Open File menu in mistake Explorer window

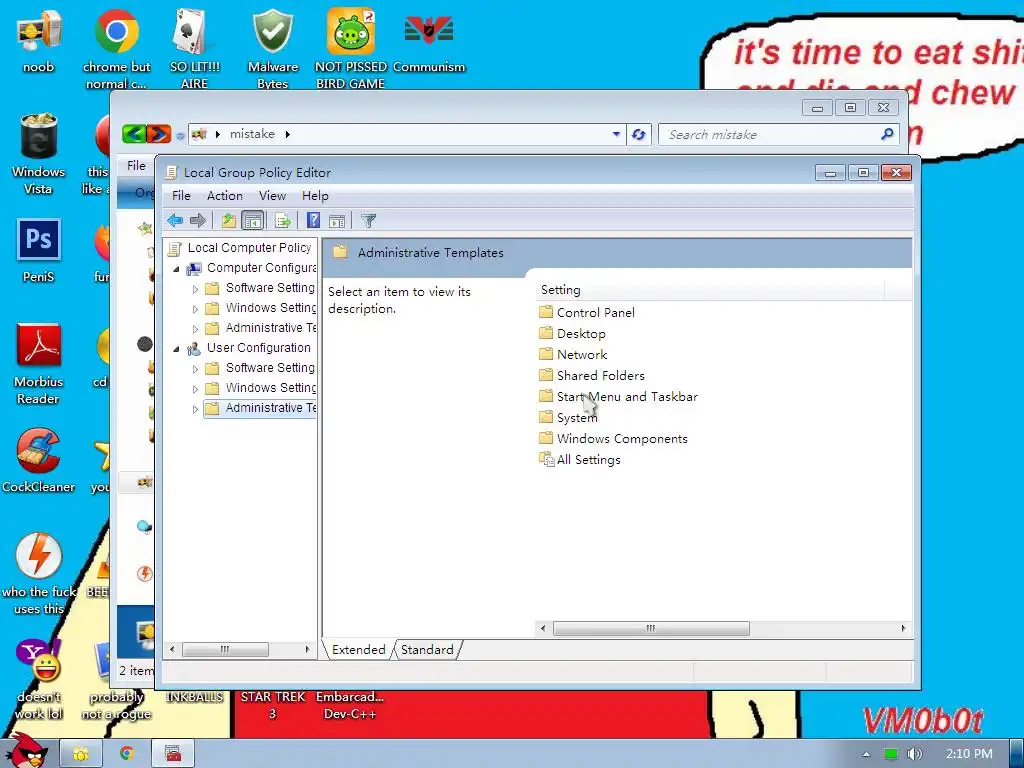(x=136, y=165)
